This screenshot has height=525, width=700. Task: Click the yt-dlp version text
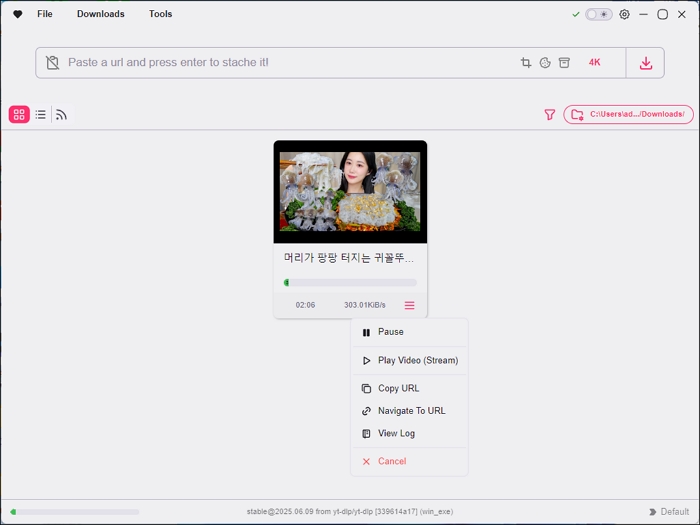click(x=350, y=512)
